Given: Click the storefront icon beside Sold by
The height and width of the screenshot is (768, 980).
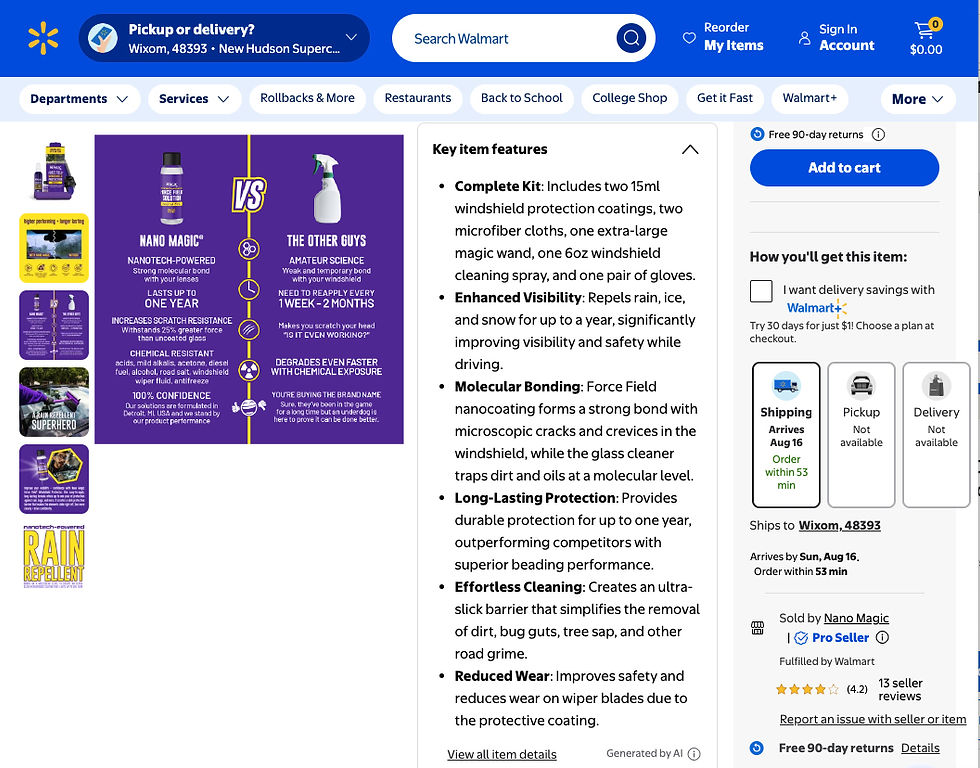Looking at the screenshot, I should tap(758, 628).
